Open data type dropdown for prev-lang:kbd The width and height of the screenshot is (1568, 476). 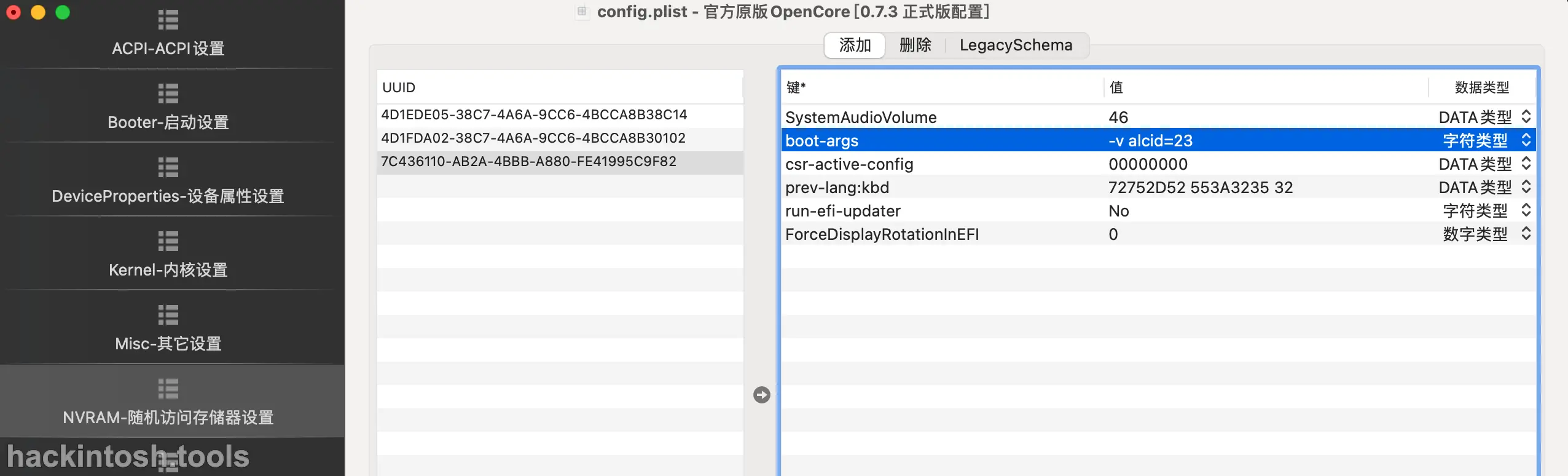[x=1526, y=187]
